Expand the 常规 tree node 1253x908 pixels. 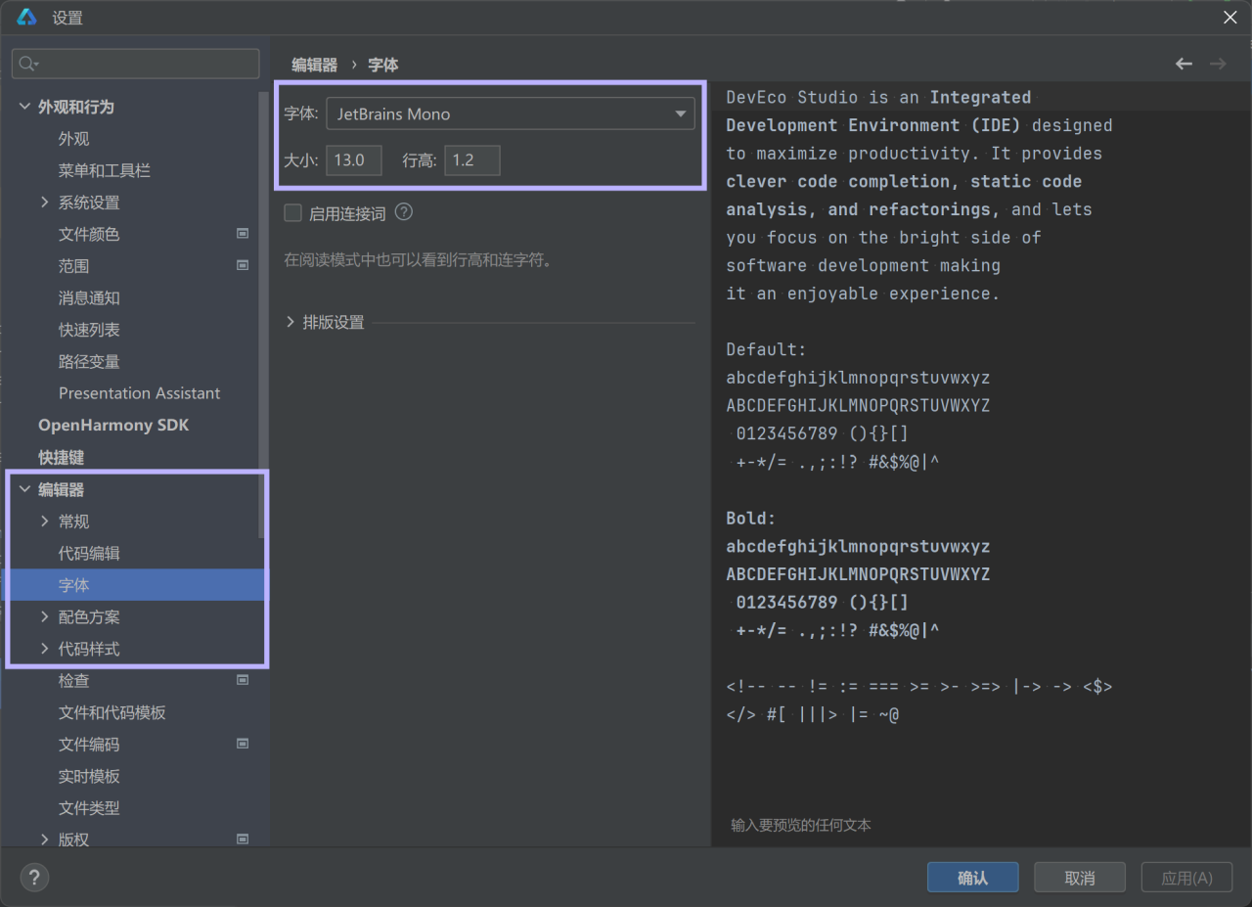(45, 521)
